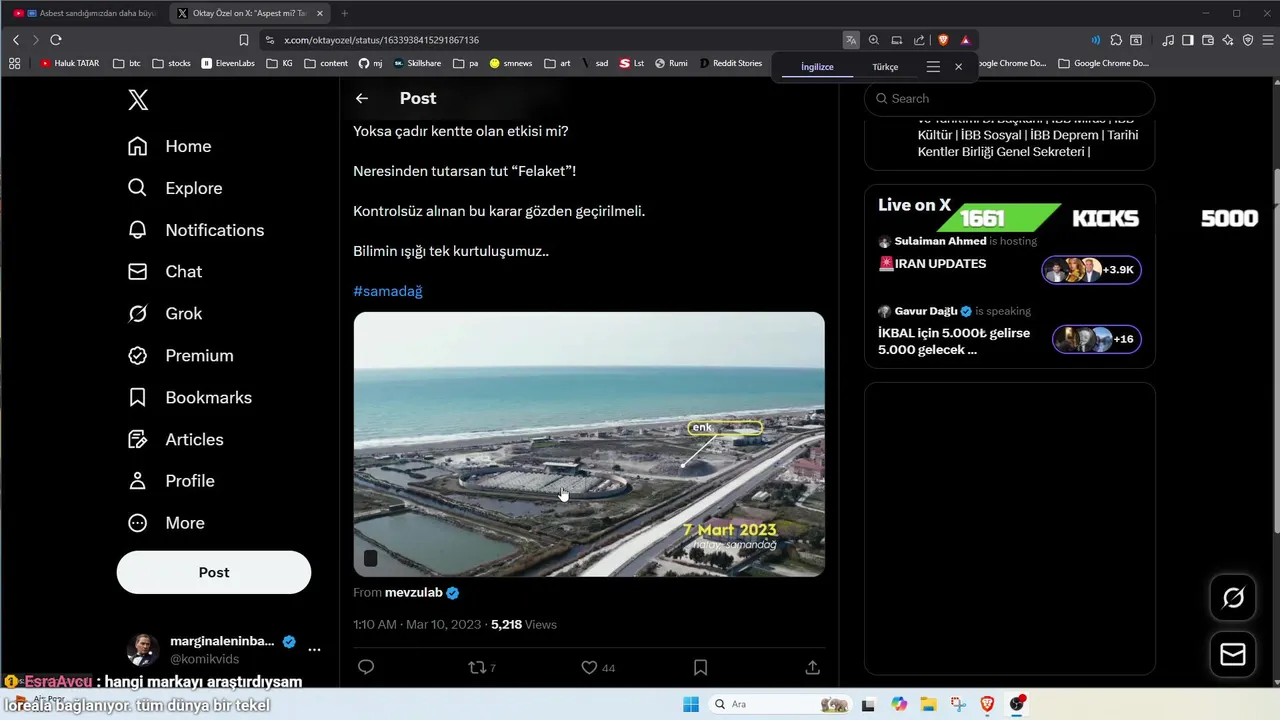
Task: Click the share icon under the post
Action: click(813, 667)
